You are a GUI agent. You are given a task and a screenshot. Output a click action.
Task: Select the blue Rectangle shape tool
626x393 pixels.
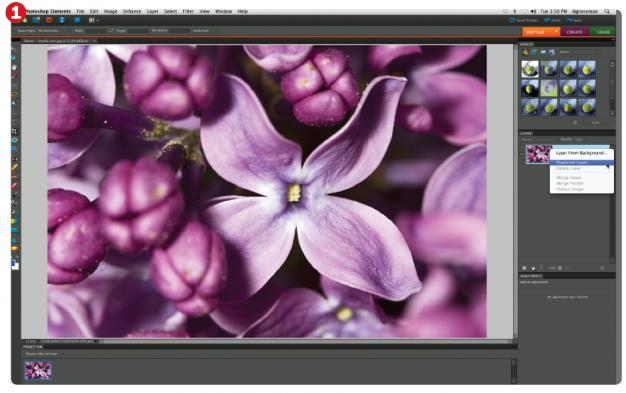14,230
